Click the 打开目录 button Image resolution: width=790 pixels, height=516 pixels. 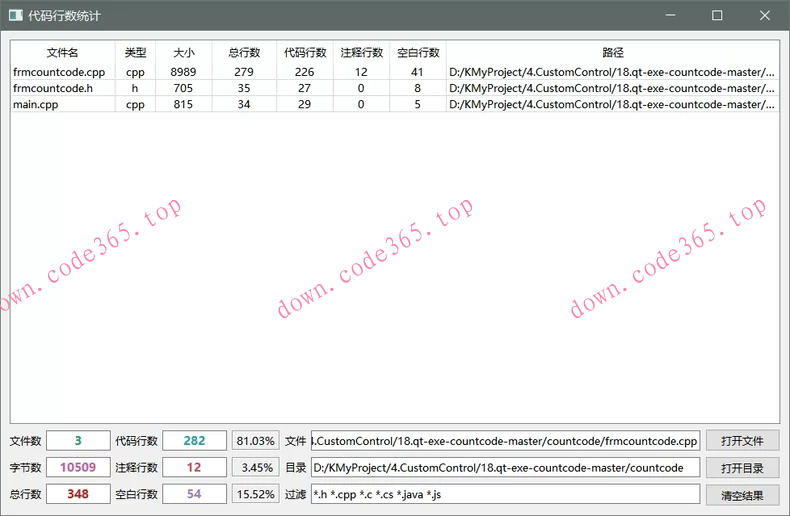coord(742,468)
